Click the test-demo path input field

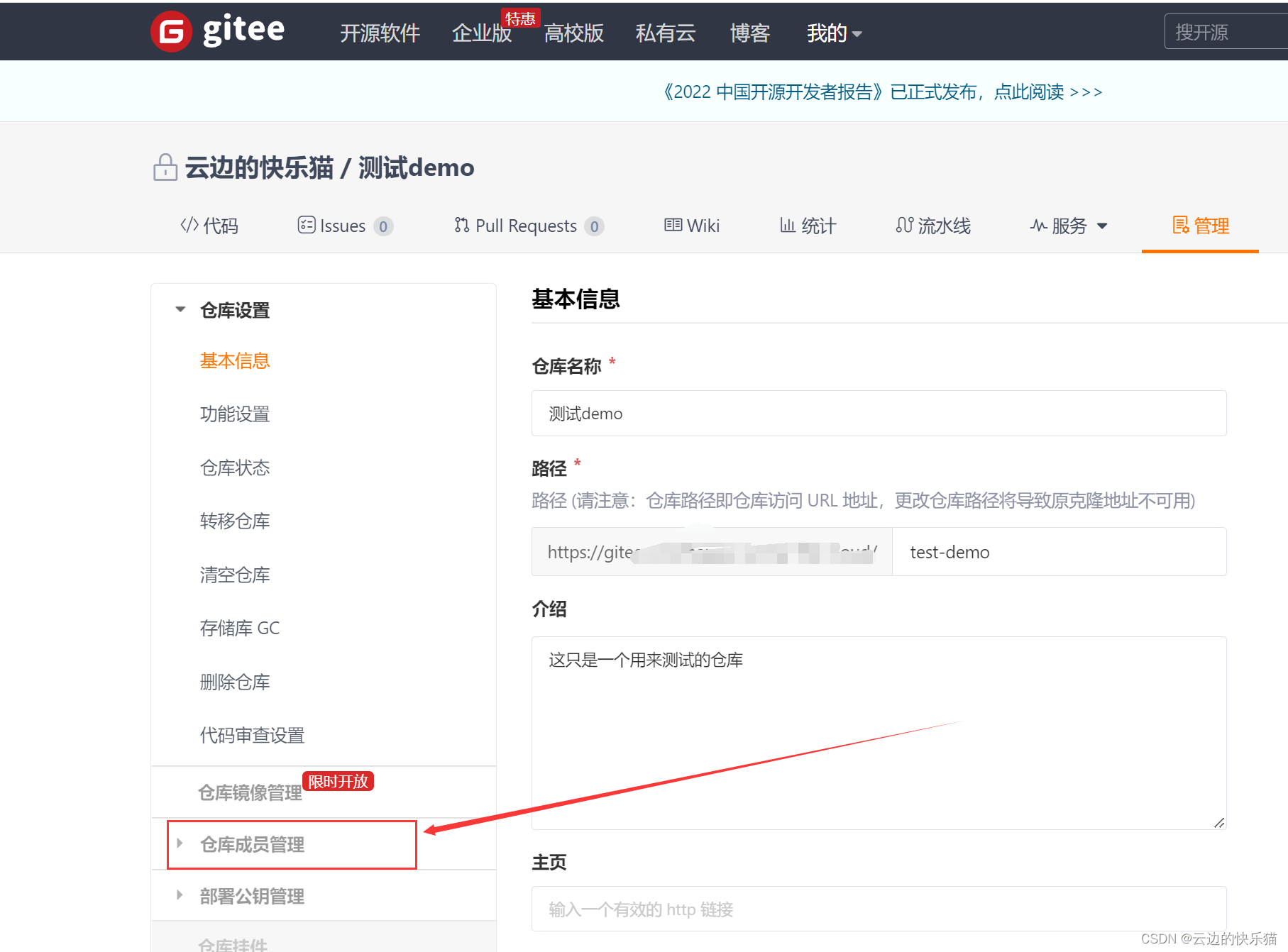1059,552
